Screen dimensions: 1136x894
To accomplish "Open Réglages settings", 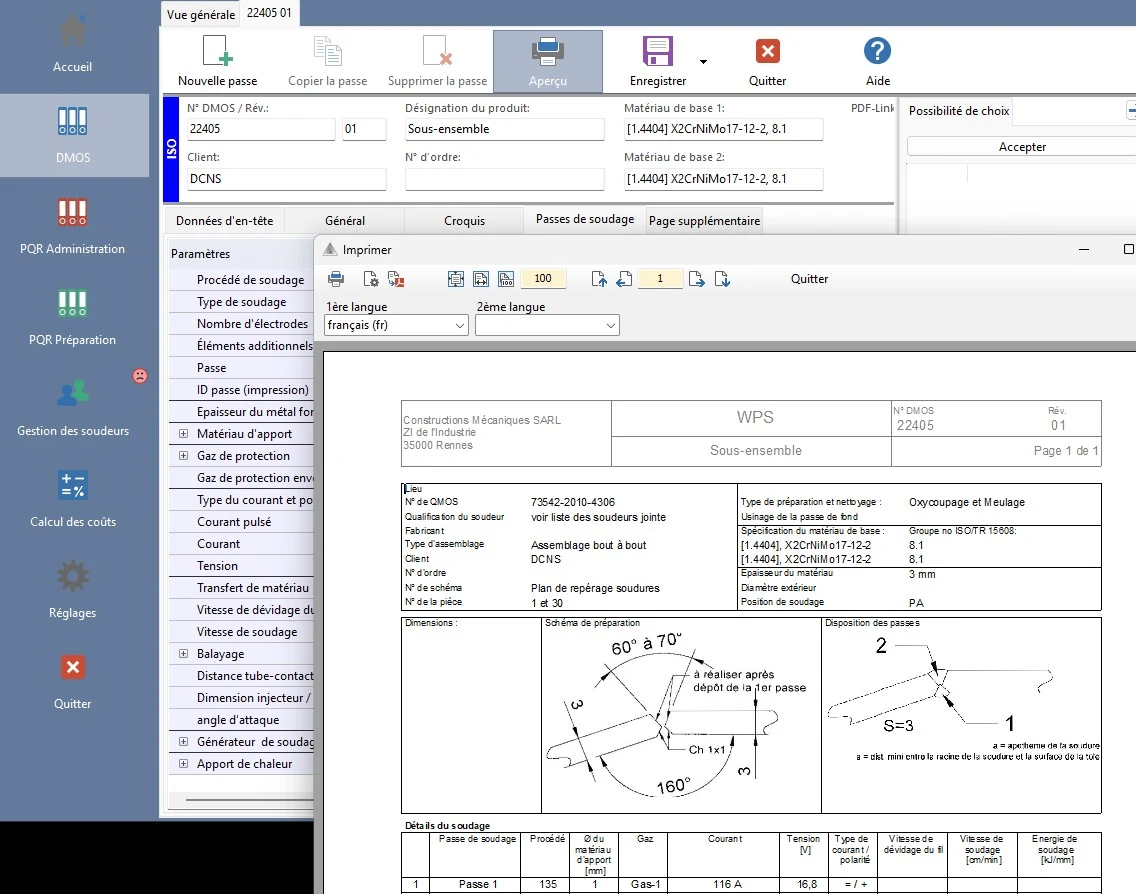I will 72,590.
